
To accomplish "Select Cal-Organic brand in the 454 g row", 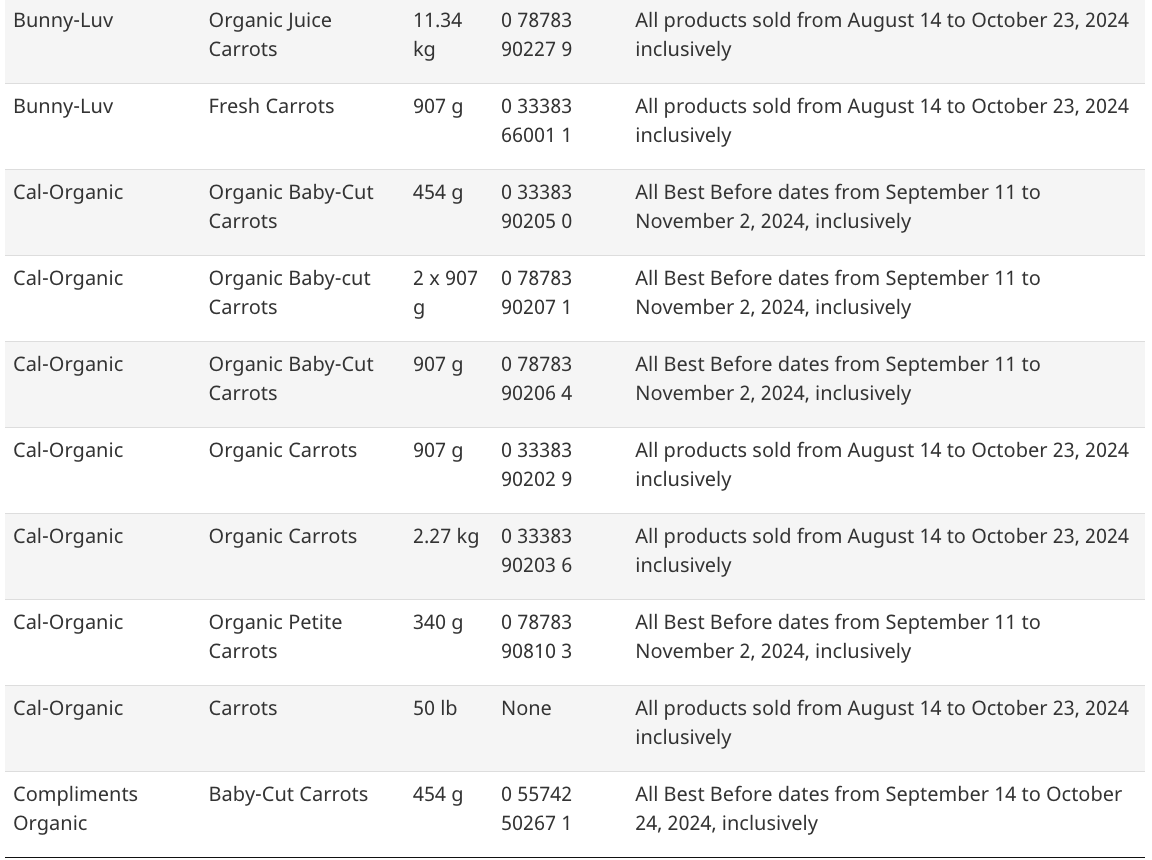I will pyautogui.click(x=68, y=192).
